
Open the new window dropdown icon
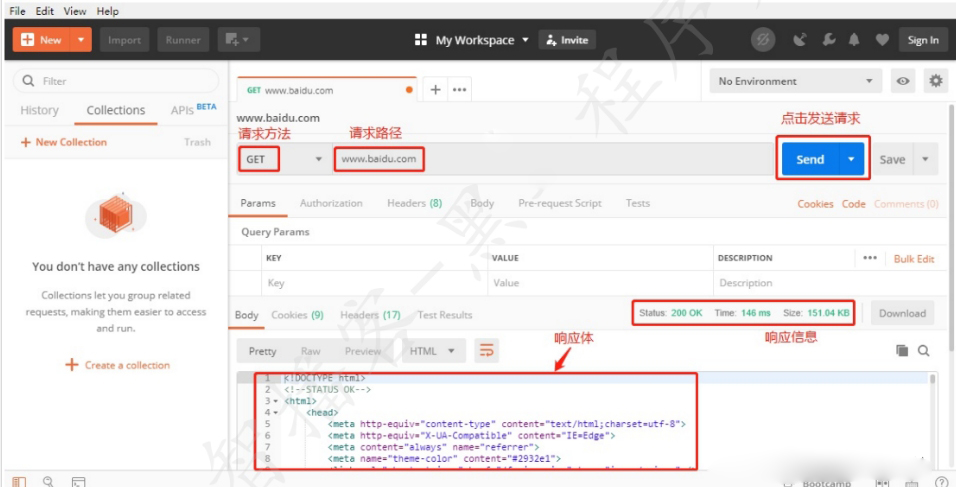pyautogui.click(x=238, y=40)
